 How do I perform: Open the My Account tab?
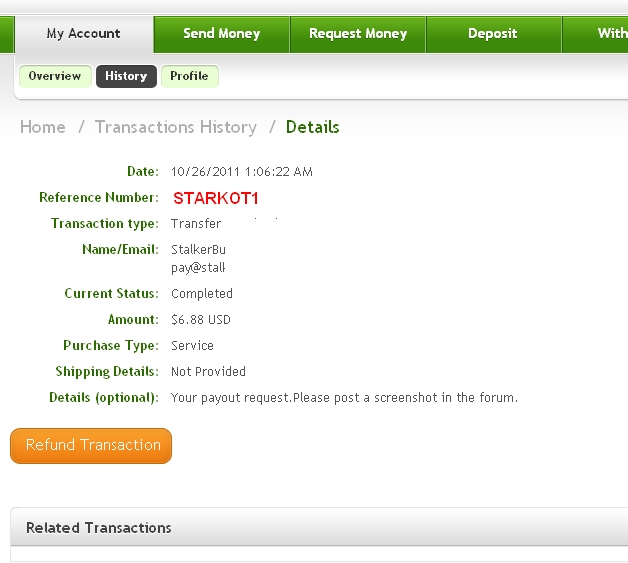click(x=84, y=34)
